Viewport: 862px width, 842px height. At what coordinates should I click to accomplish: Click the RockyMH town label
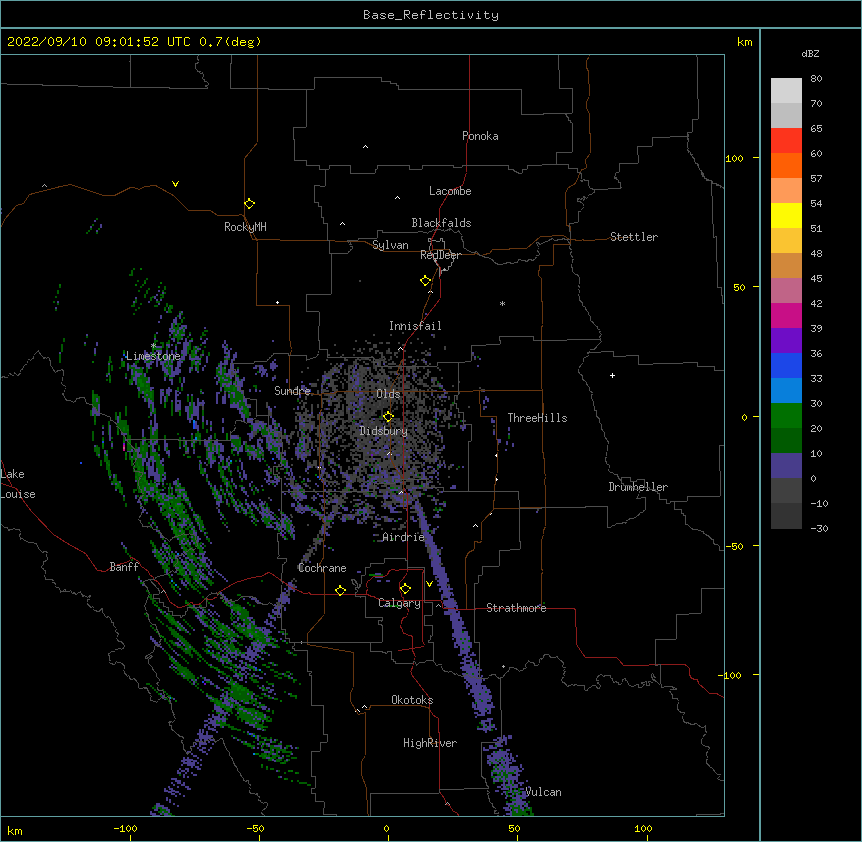click(245, 227)
